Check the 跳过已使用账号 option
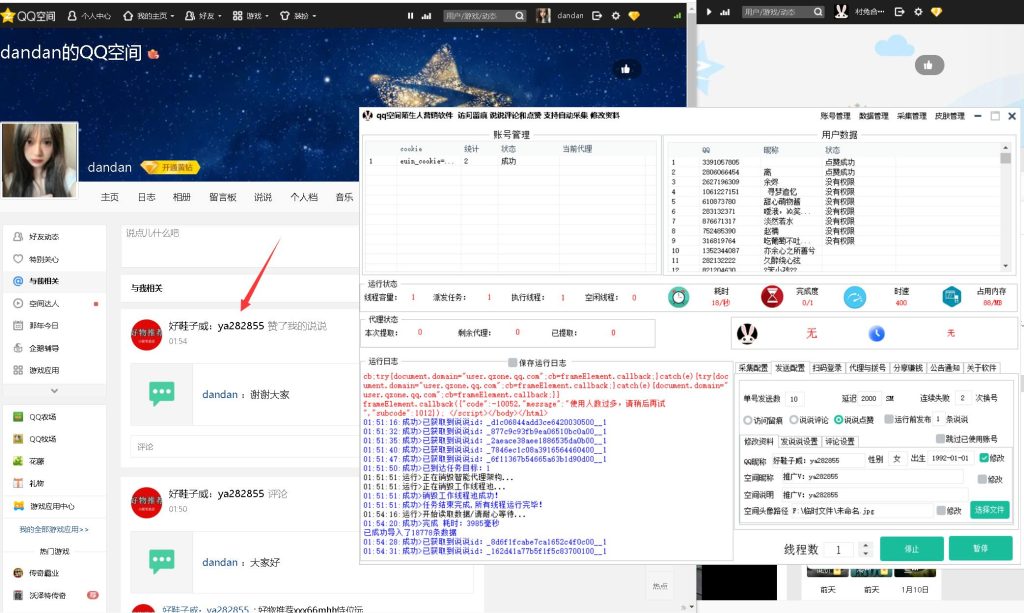Viewport: 1024px width, 613px height. (x=939, y=438)
